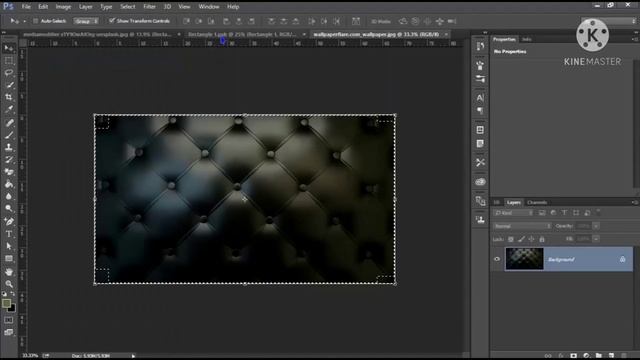Toggle lock transparent pixels

pos(511,239)
